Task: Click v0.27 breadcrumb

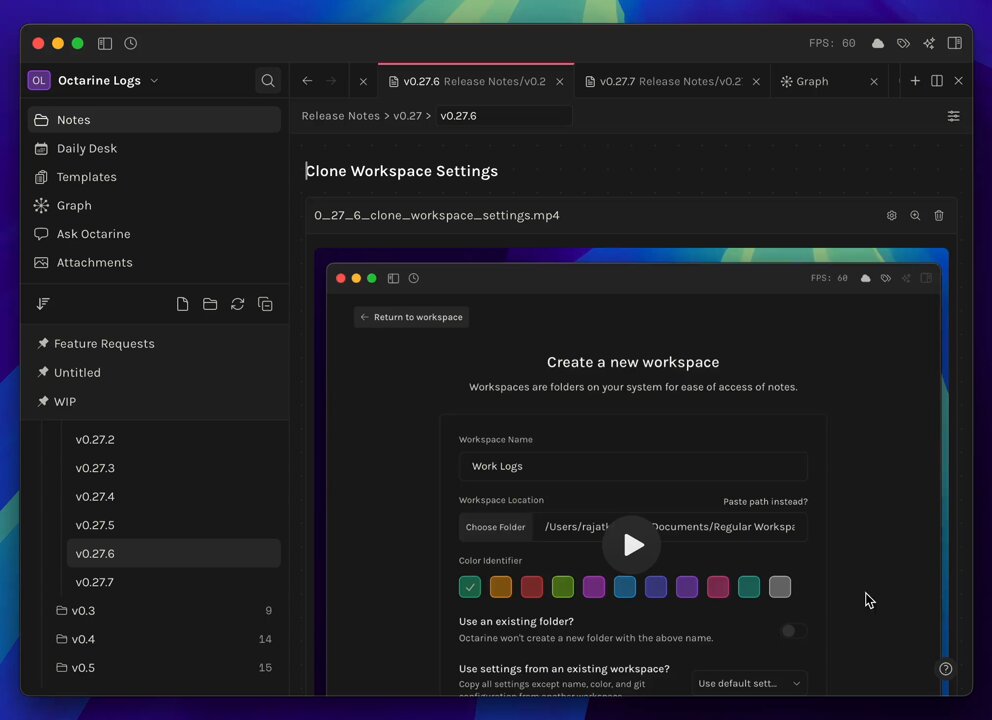Action: coord(407,116)
